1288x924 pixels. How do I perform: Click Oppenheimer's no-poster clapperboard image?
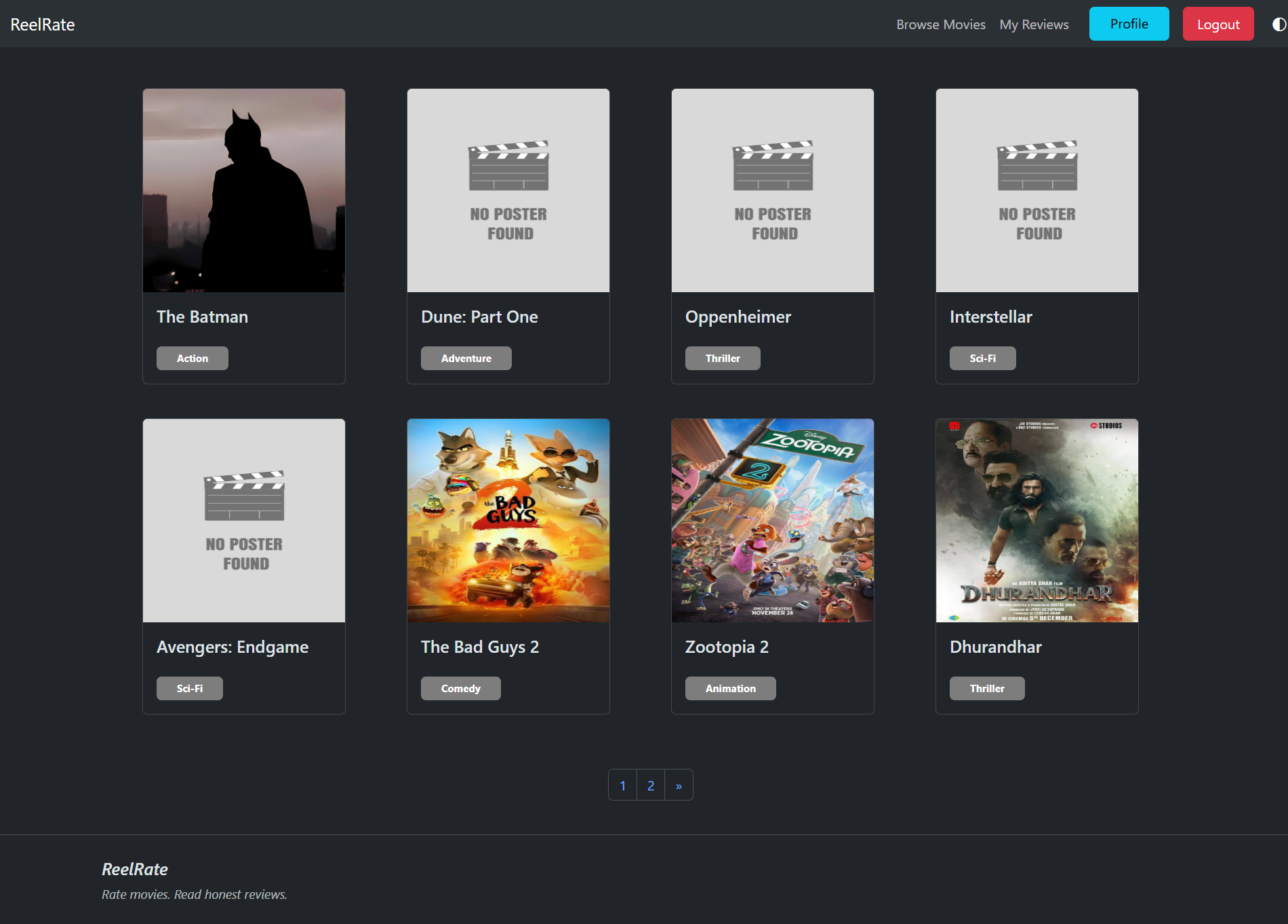pos(773,190)
